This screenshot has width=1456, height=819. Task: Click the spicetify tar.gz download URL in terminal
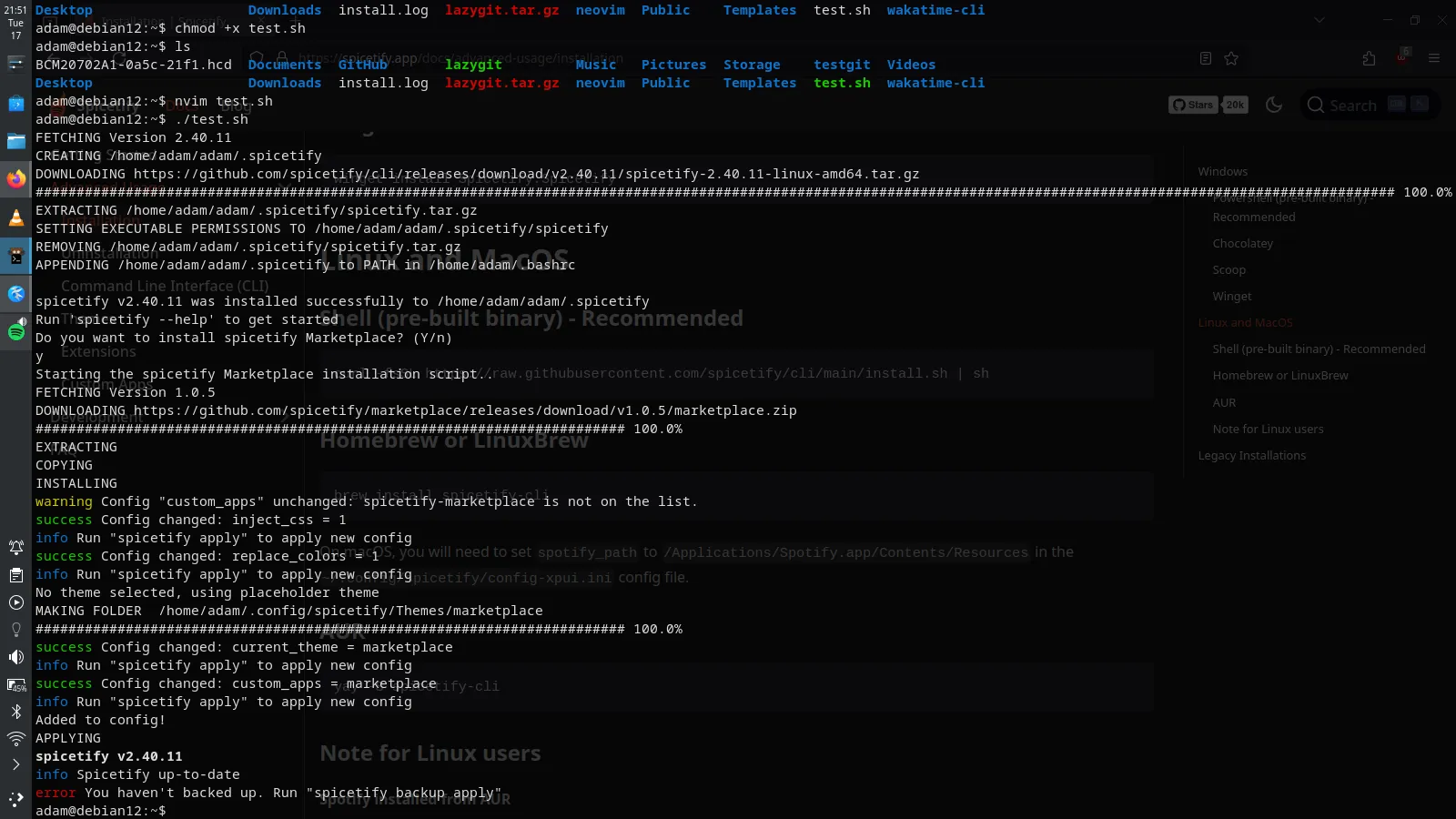[526, 174]
